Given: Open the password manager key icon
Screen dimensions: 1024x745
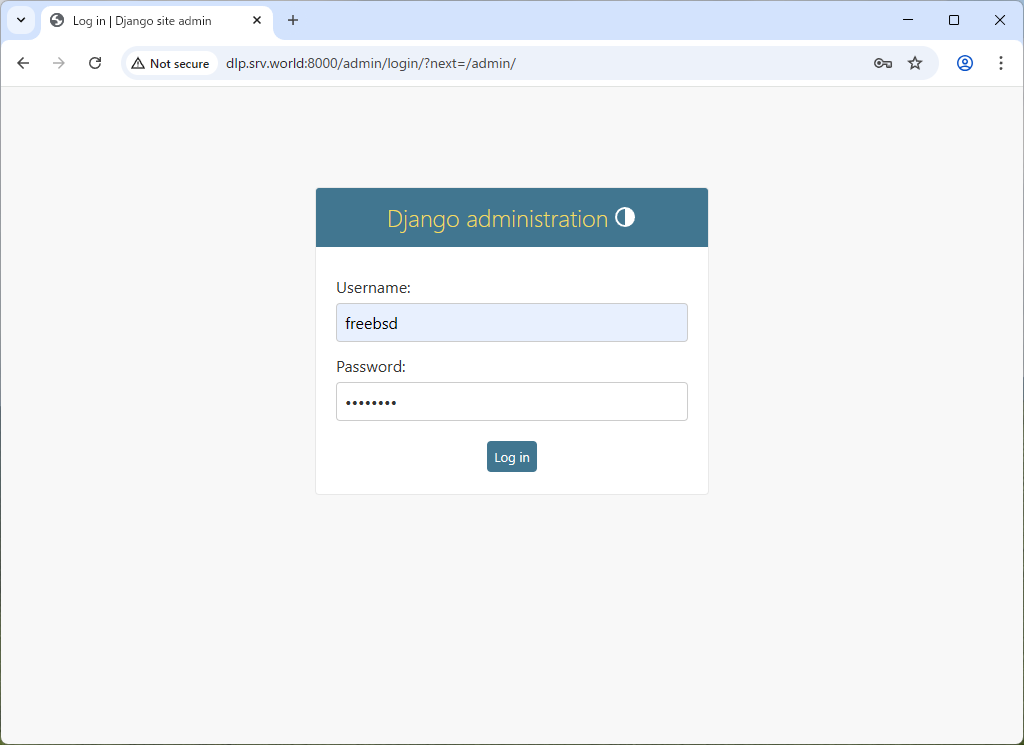Looking at the screenshot, I should tap(882, 62).
